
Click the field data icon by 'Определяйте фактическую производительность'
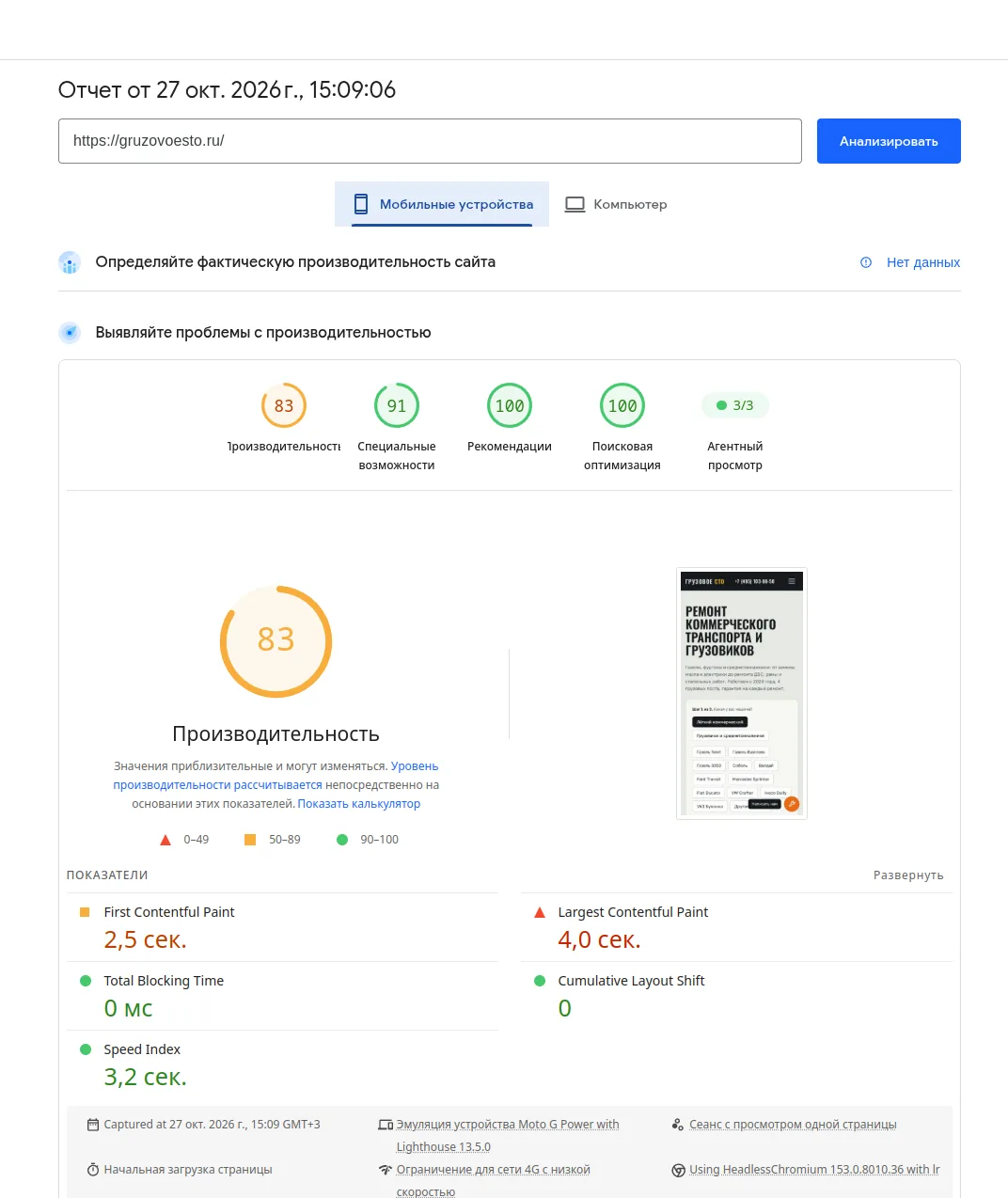coord(70,262)
